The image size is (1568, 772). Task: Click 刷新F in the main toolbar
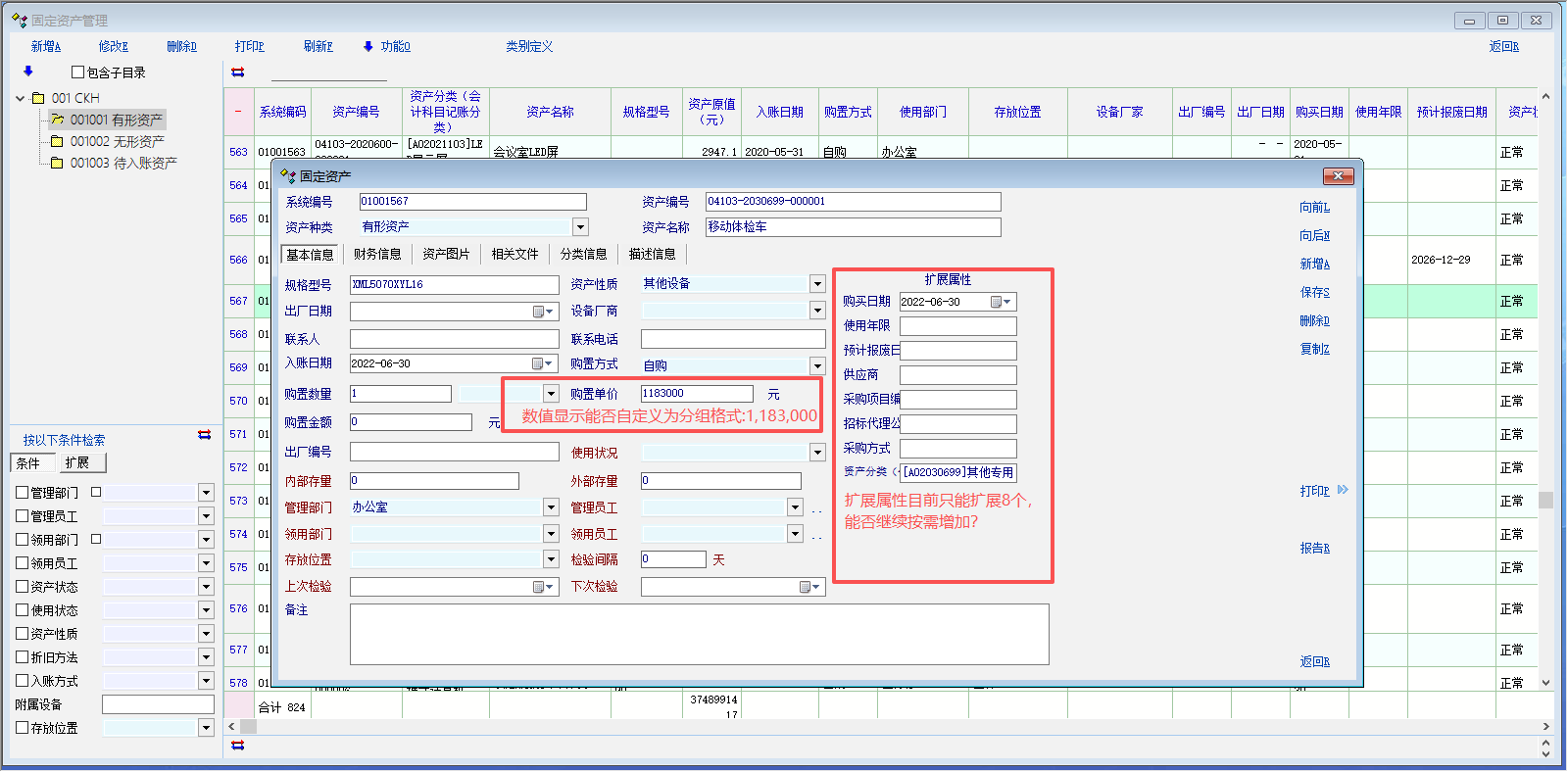318,46
